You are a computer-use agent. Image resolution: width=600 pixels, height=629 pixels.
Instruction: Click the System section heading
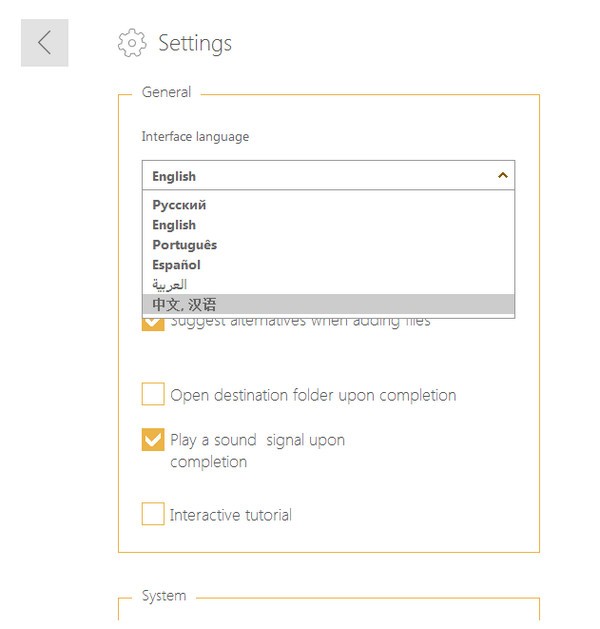coord(164,596)
